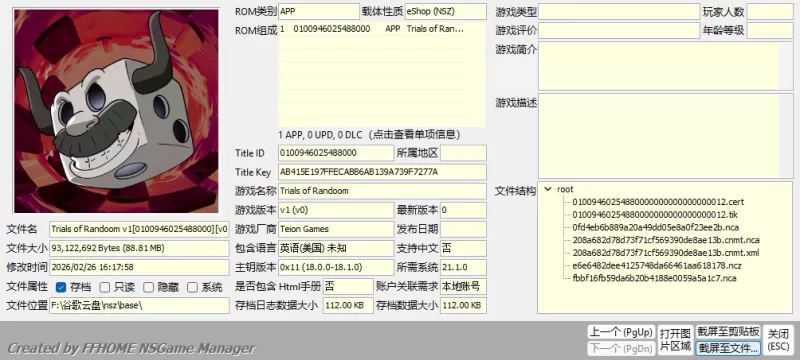Click the 文件位置 field F:\谷歌云盘\nsz\base\
The width and height of the screenshot is (800, 360).
[x=139, y=305]
